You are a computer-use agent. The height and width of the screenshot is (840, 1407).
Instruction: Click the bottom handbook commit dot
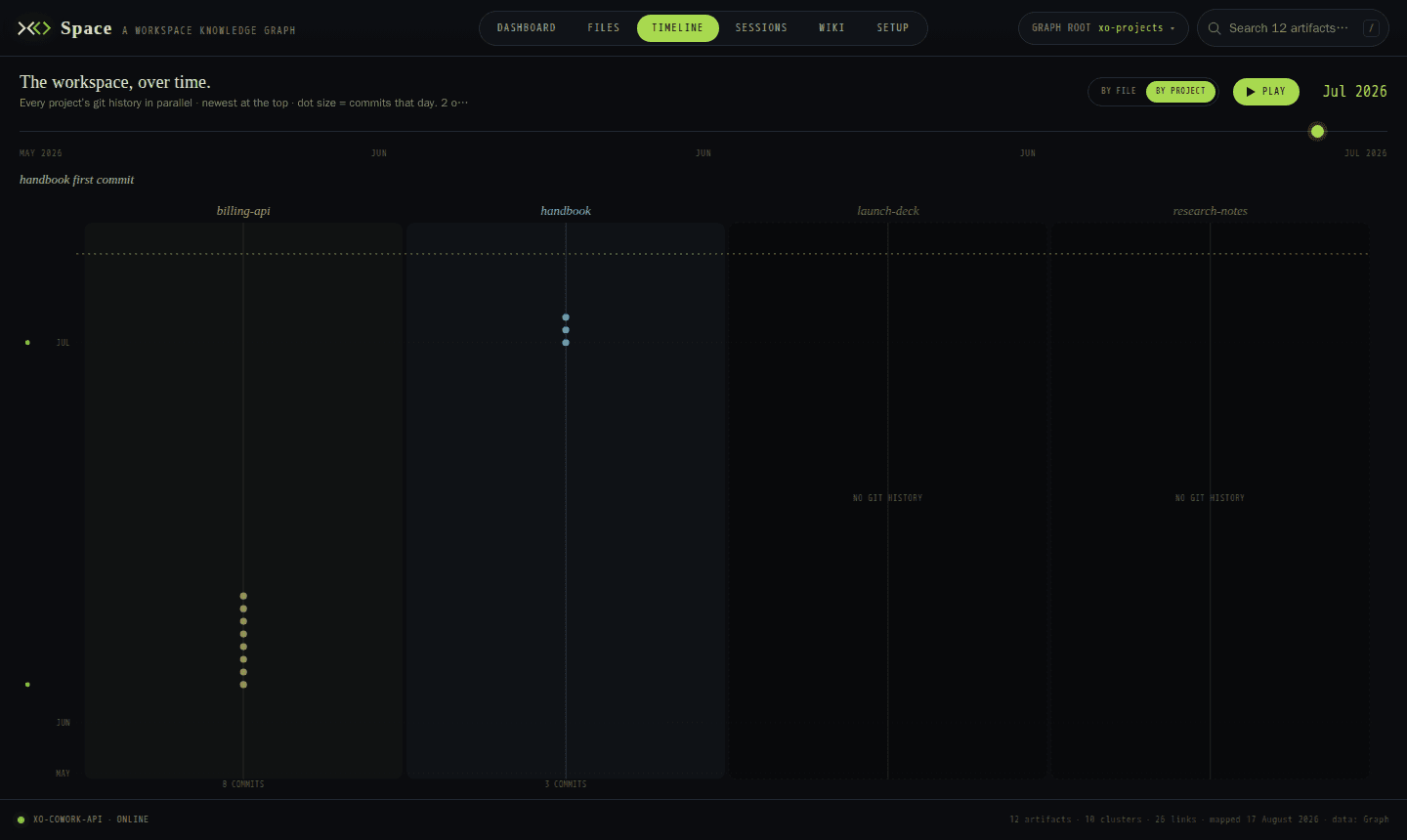tap(566, 343)
